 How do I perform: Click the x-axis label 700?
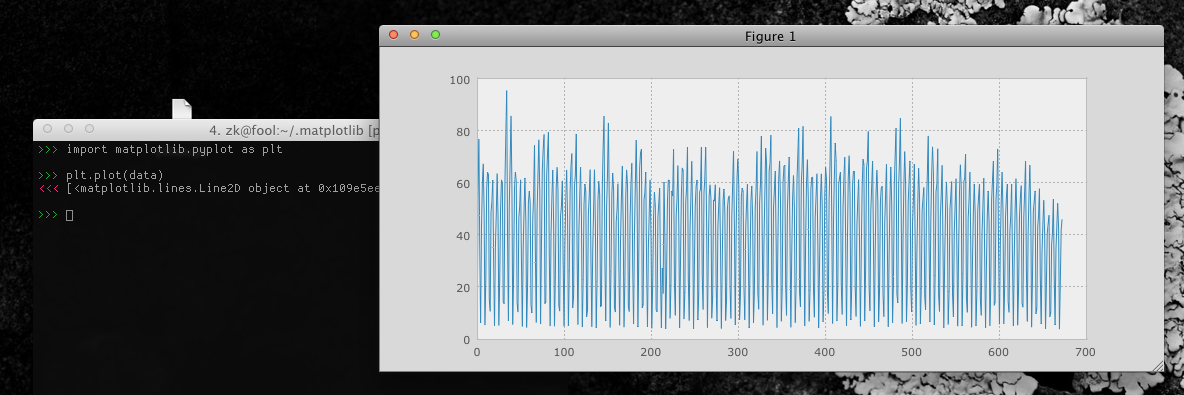1086,352
